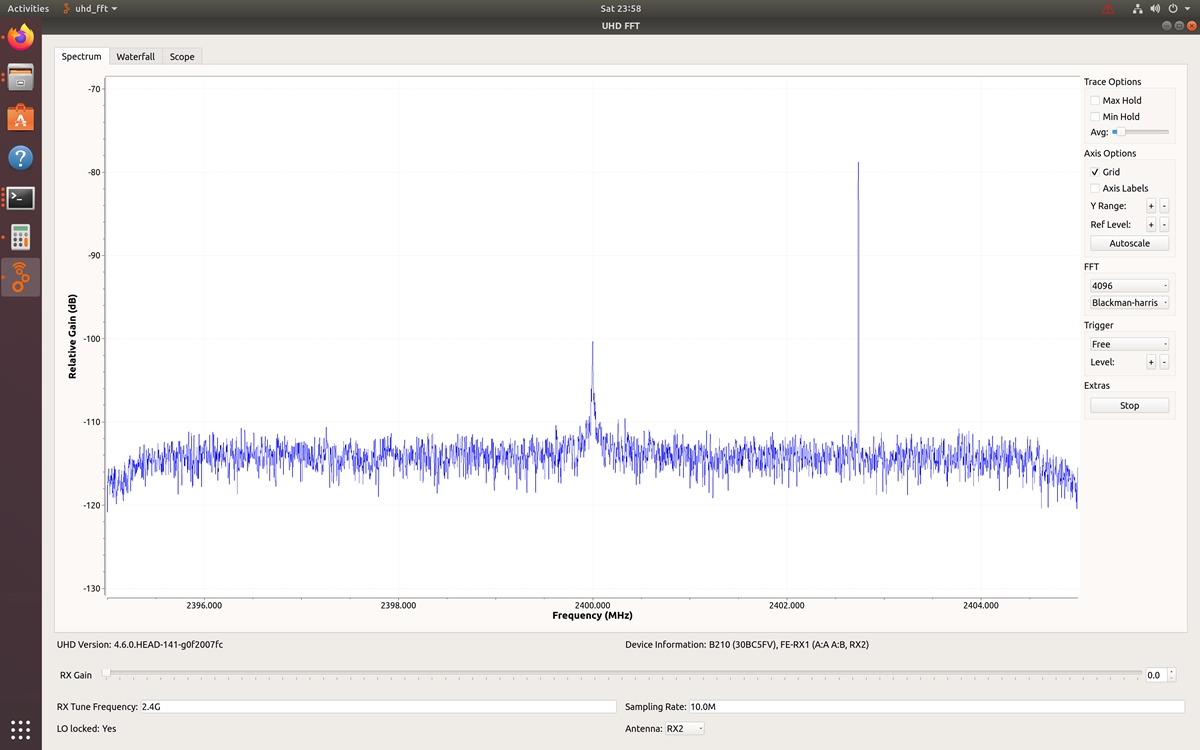
Task: Open the Files manager dock icon
Action: click(x=21, y=77)
